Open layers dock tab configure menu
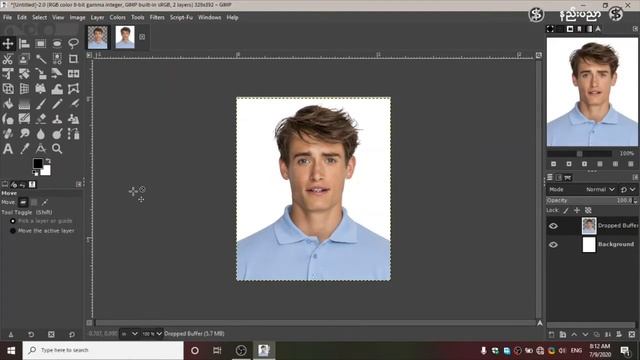 tap(635, 177)
